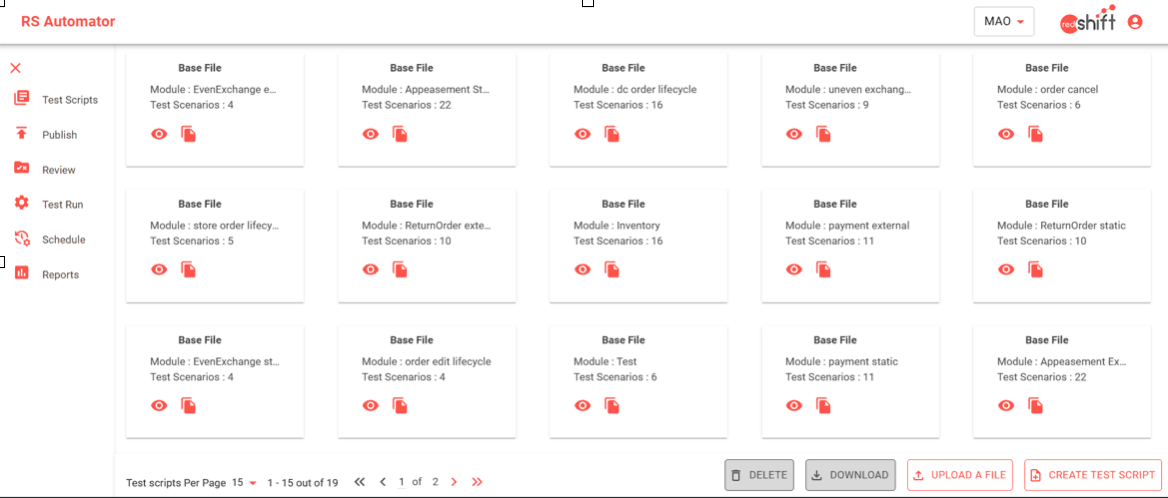Viewport: 1168px width, 498px height.
Task: Click the Publish upload icon in sidebar
Action: (x=21, y=134)
